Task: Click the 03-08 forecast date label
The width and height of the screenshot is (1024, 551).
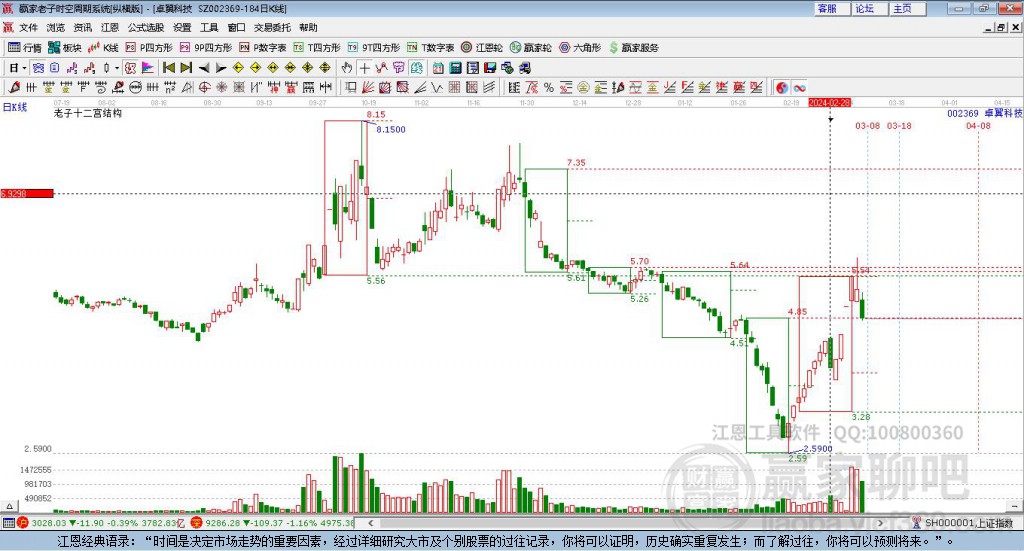Action: 867,125
